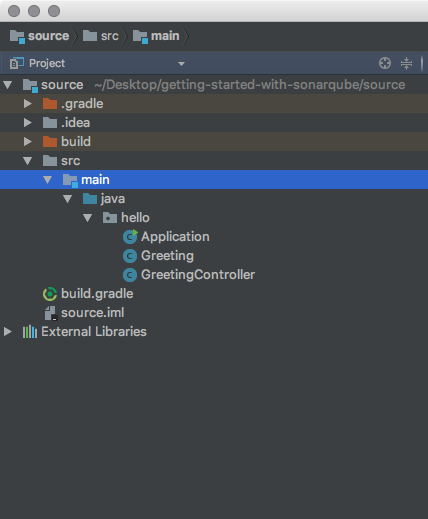The width and height of the screenshot is (428, 519).
Task: Click the Project panel view icon
Action: tap(17, 63)
